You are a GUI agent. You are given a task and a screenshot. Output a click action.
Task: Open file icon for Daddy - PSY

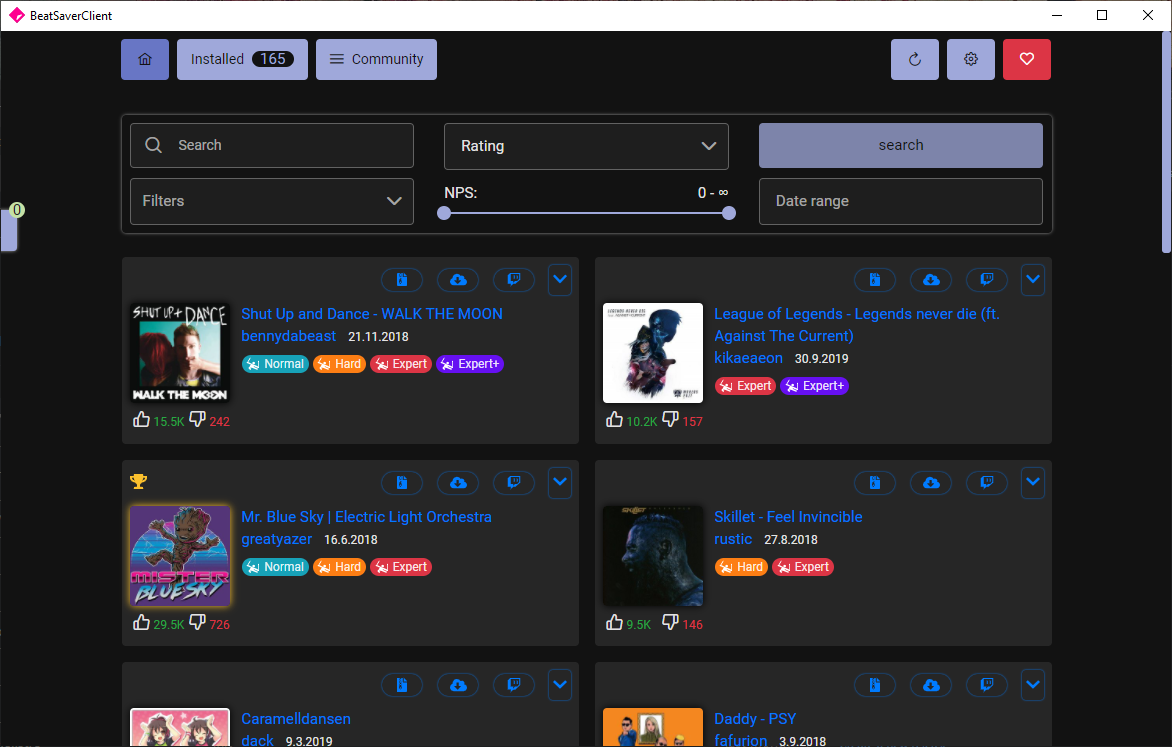tap(875, 685)
